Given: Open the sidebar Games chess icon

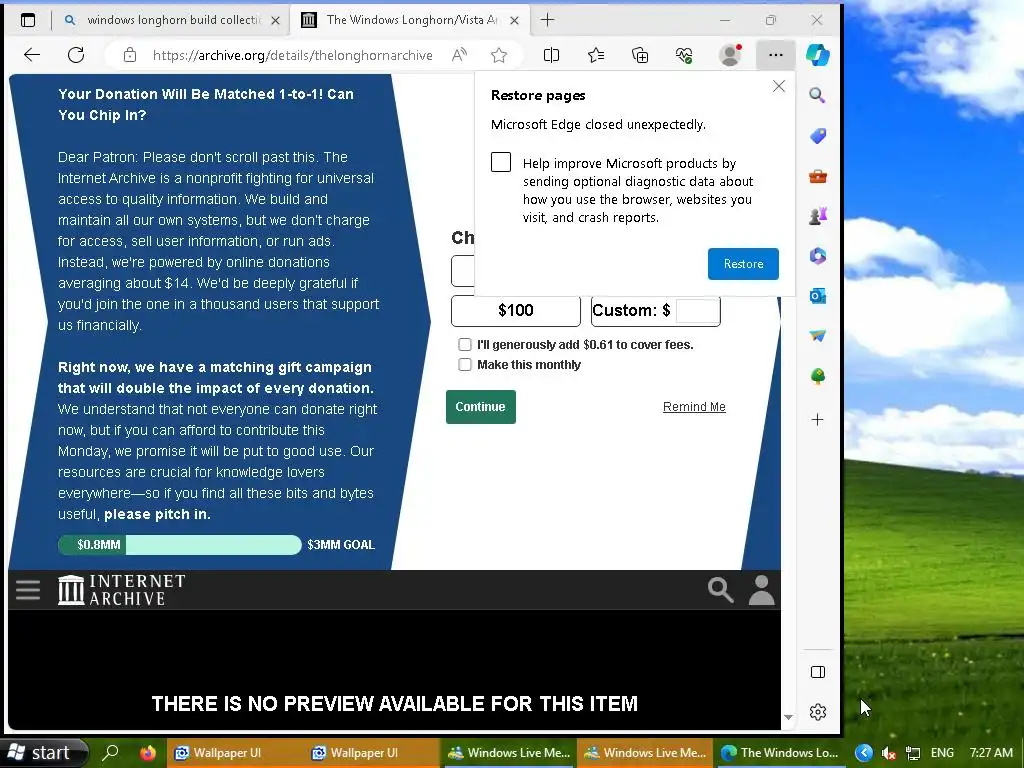Looking at the screenshot, I should coord(818,216).
